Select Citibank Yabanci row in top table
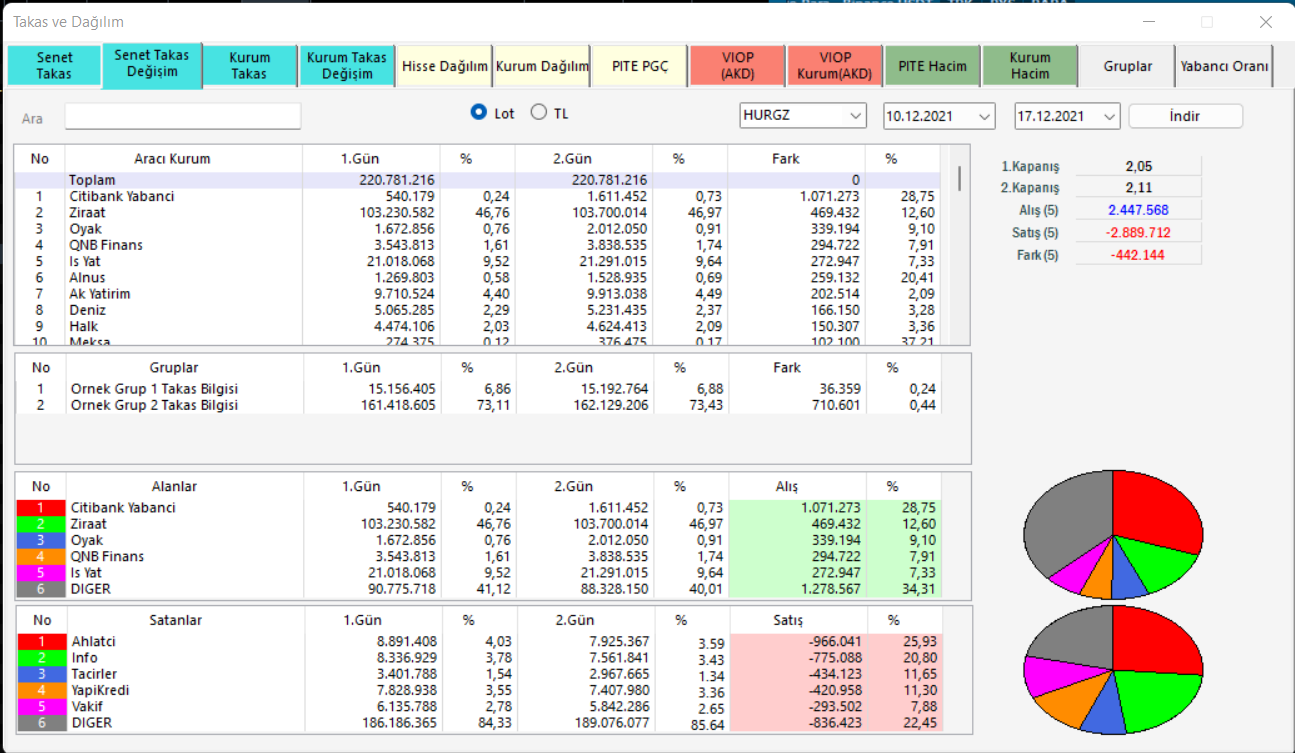Image resolution: width=1295 pixels, height=753 pixels. [478, 196]
